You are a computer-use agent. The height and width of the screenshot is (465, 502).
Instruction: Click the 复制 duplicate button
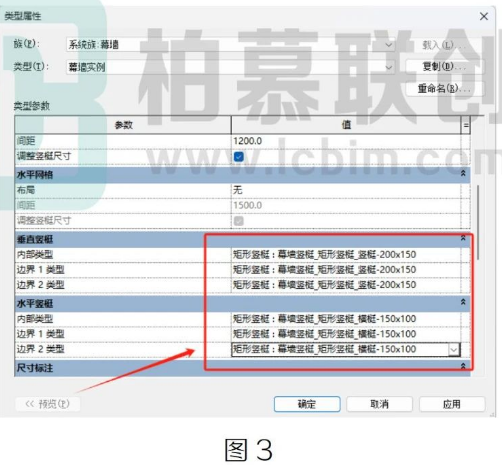(445, 67)
